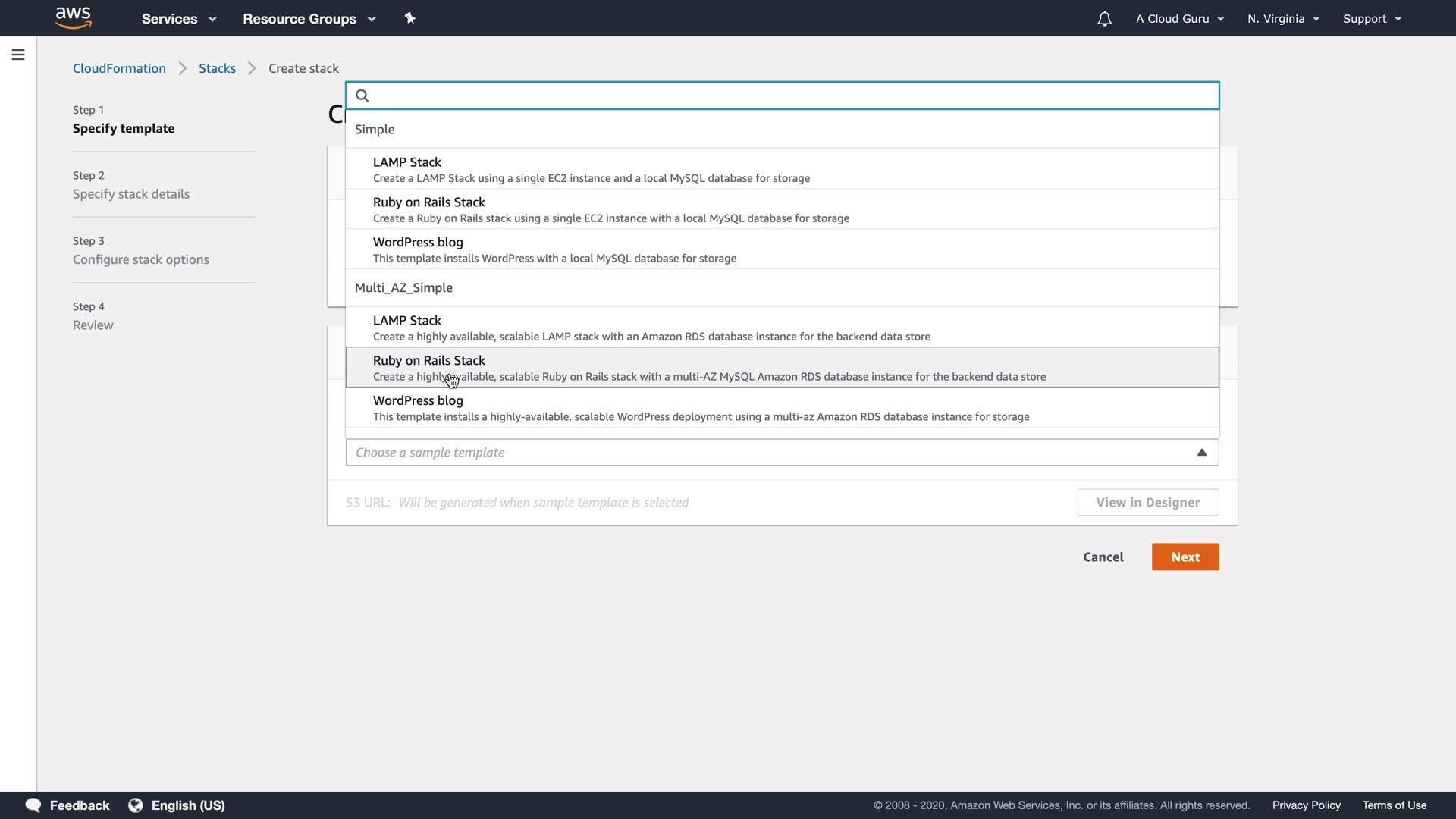Screen dimensions: 1456x819
Task: Open the A Cloud Guru account menu
Action: point(1179,19)
